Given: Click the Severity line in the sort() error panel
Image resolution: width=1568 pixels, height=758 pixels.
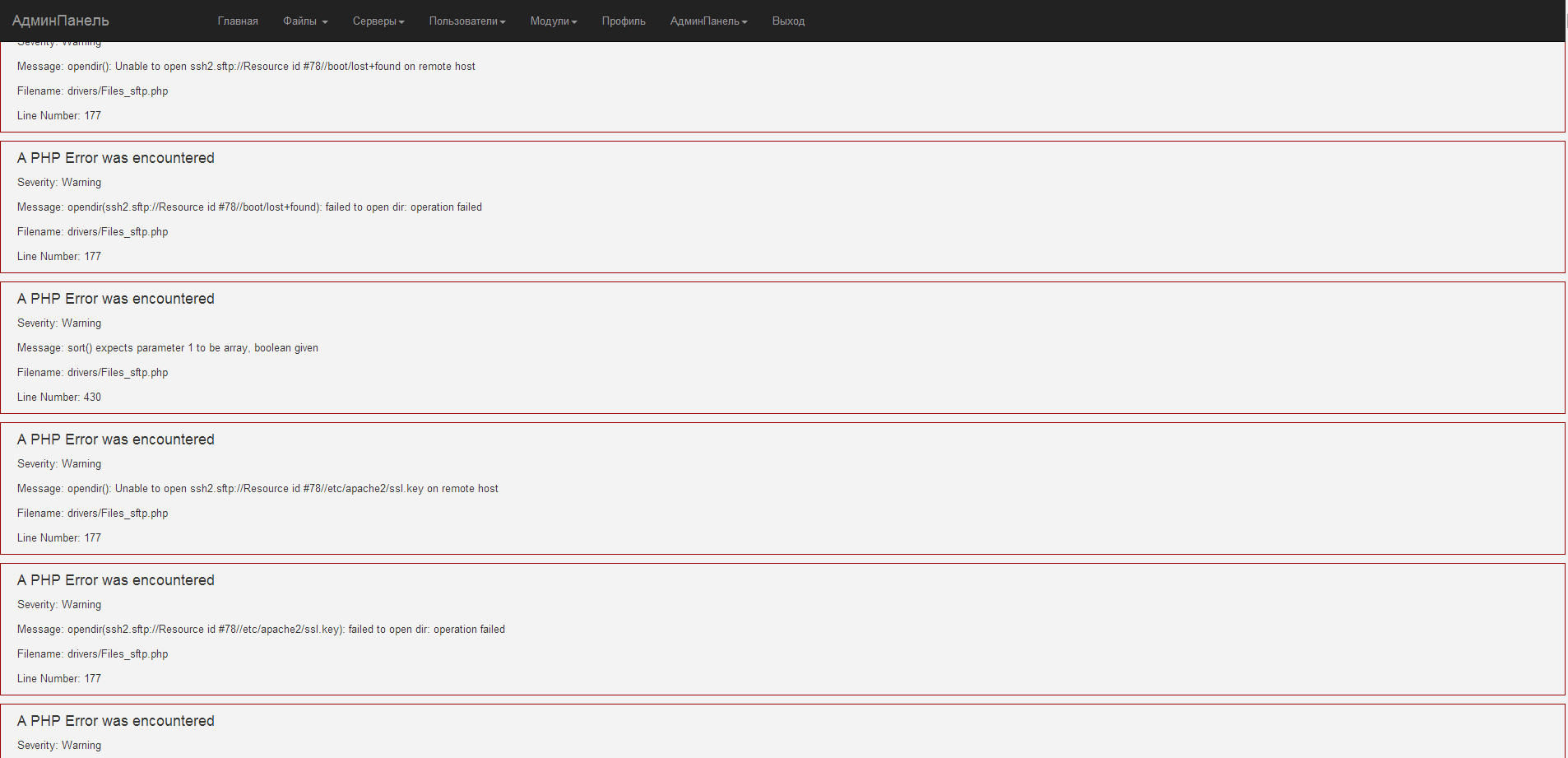Looking at the screenshot, I should [59, 323].
